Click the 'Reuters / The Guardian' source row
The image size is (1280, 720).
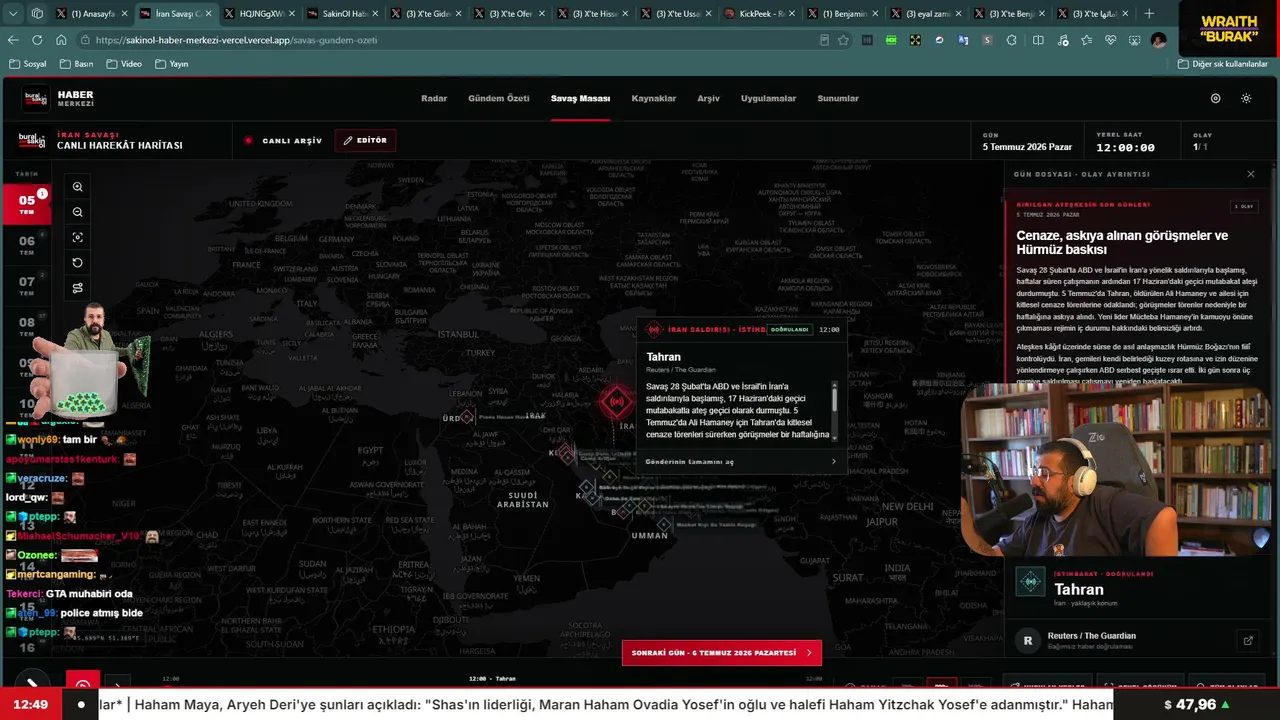click(1136, 640)
